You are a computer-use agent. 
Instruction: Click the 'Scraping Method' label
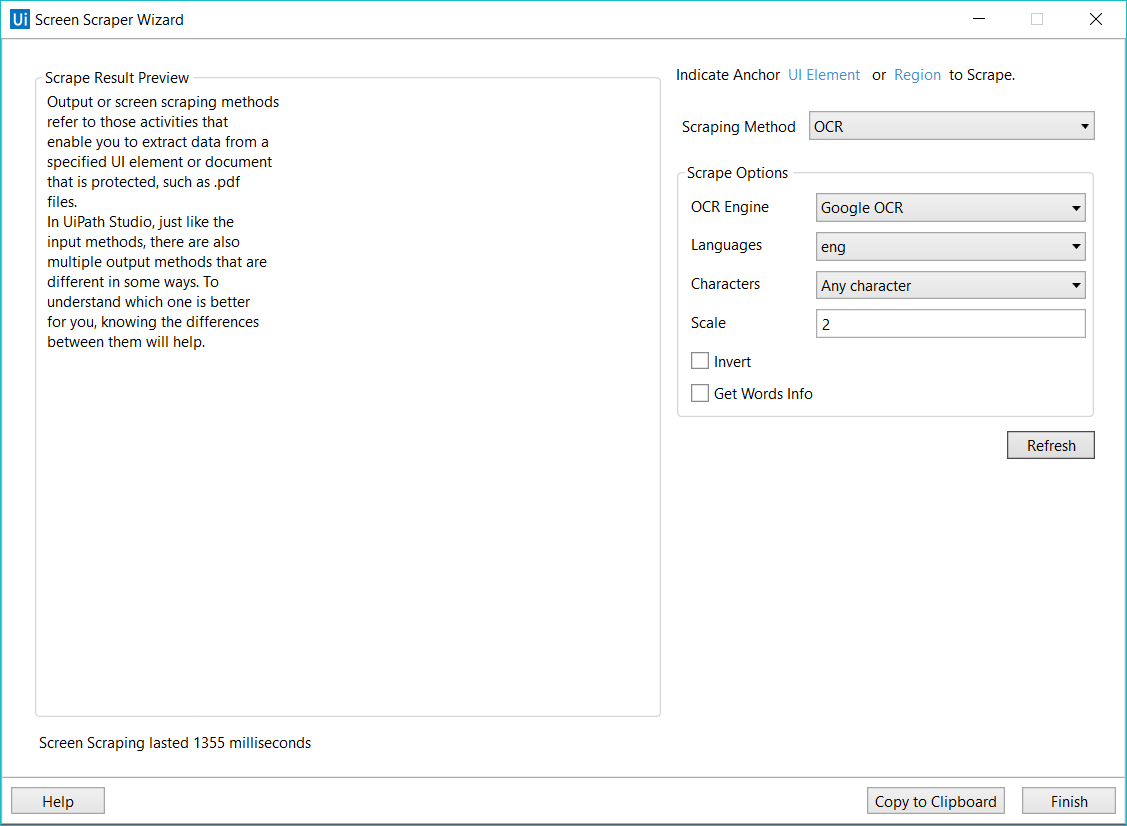click(x=738, y=127)
